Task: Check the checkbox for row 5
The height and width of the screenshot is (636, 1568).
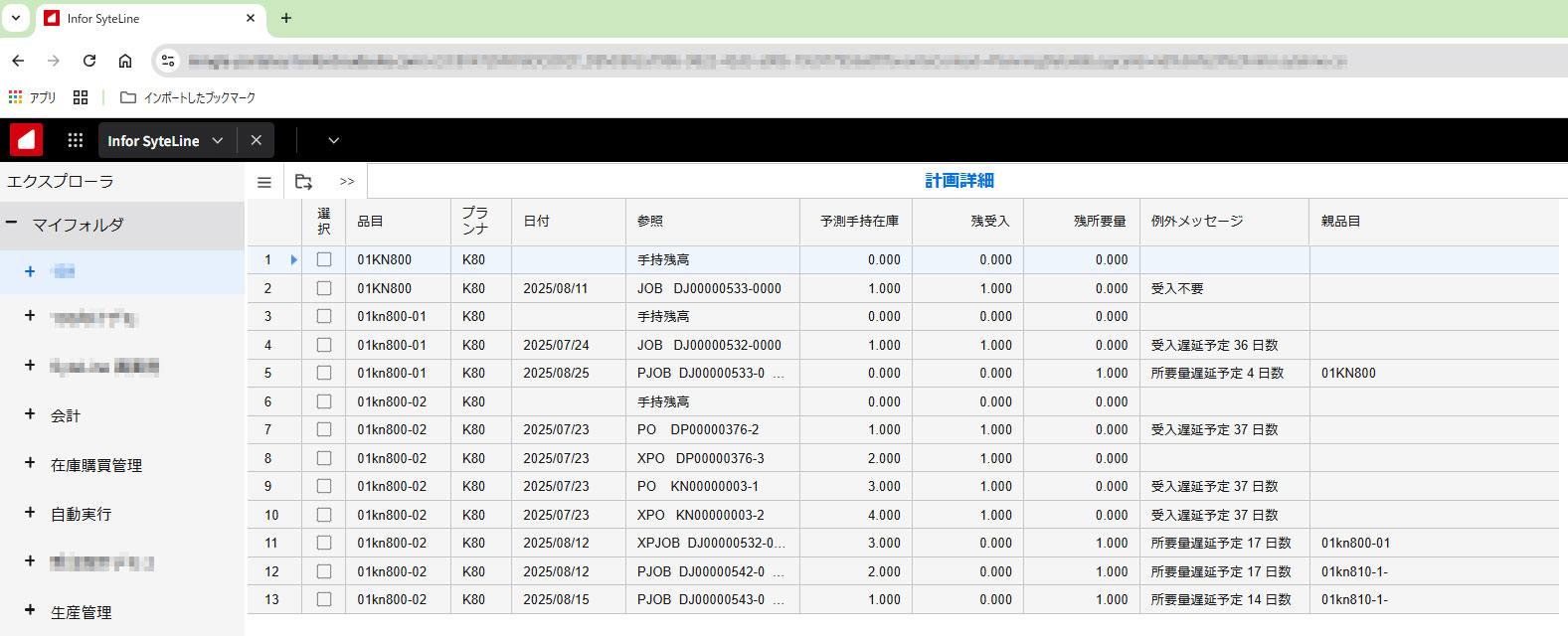Action: click(324, 373)
